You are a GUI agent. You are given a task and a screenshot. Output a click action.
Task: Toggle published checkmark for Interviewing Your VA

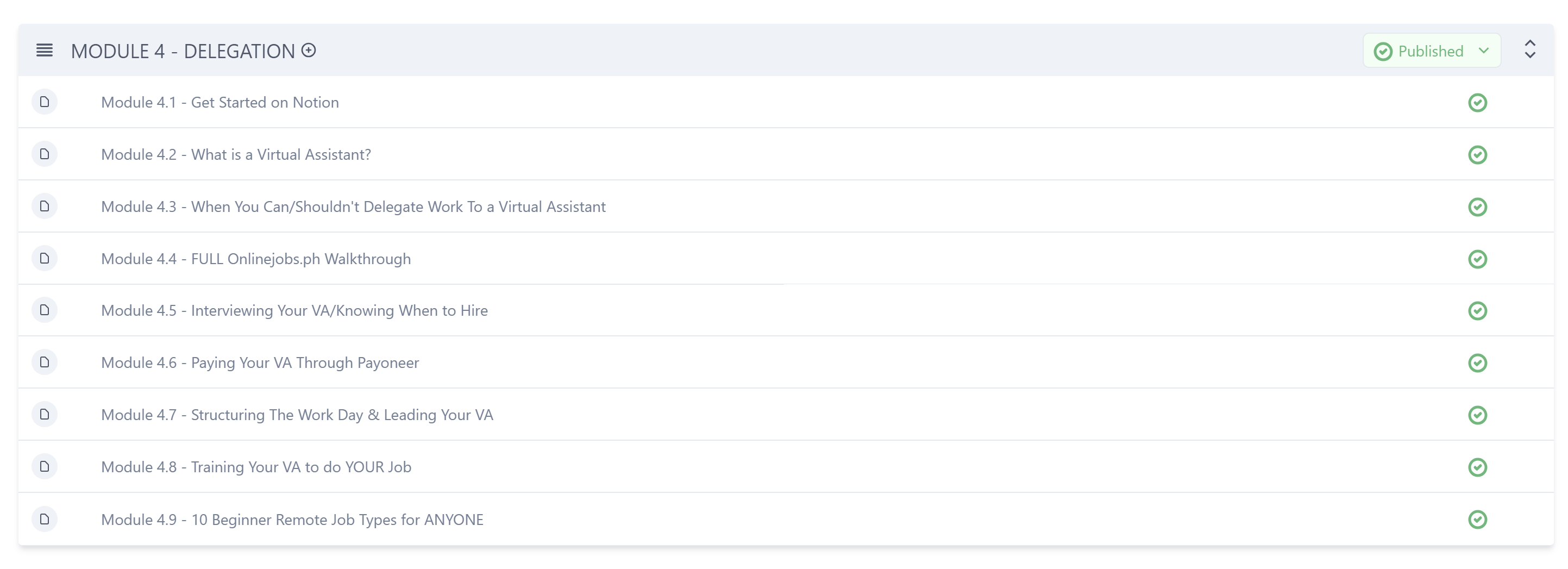(x=1477, y=311)
